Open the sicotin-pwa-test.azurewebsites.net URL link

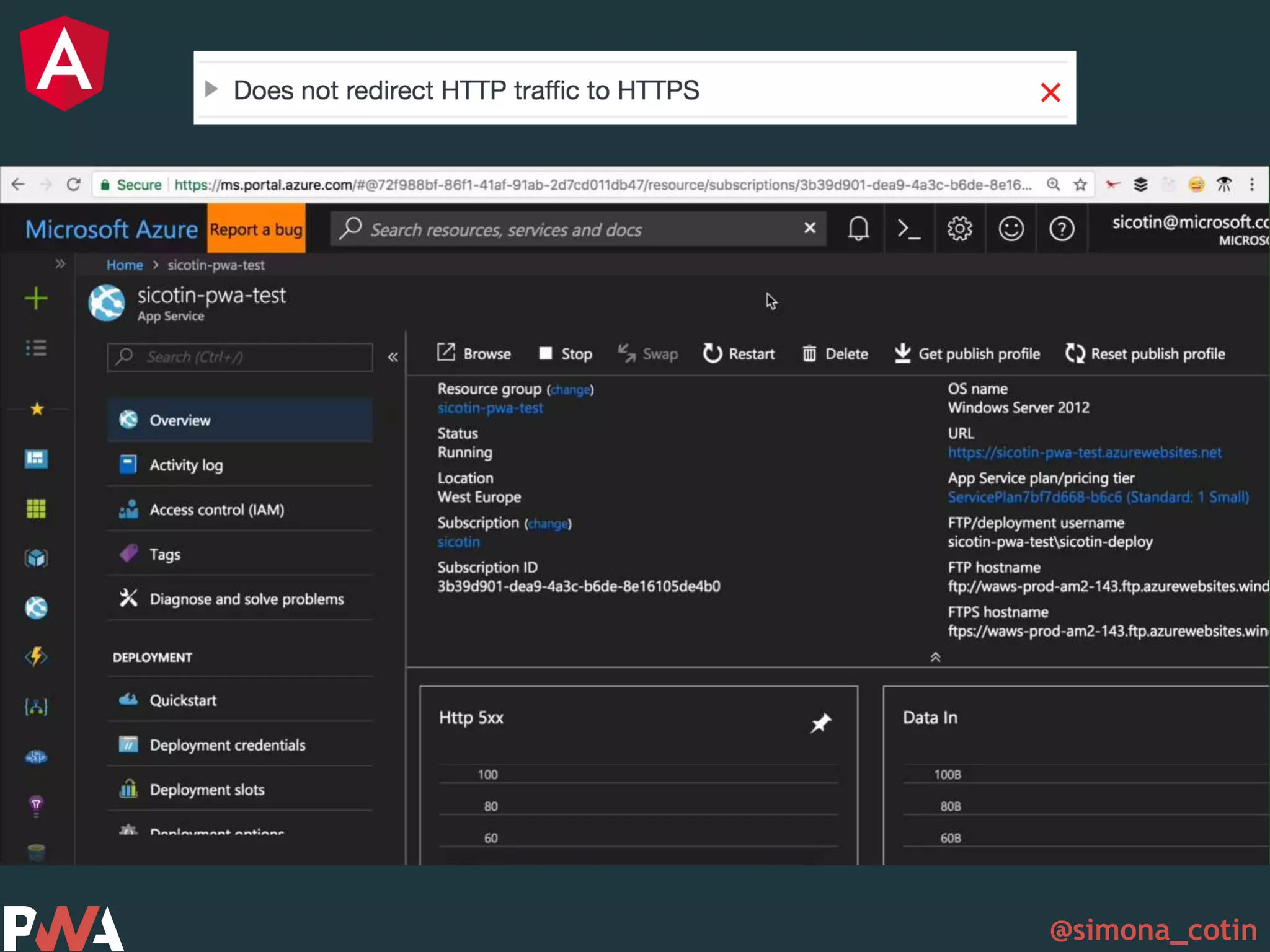1084,452
